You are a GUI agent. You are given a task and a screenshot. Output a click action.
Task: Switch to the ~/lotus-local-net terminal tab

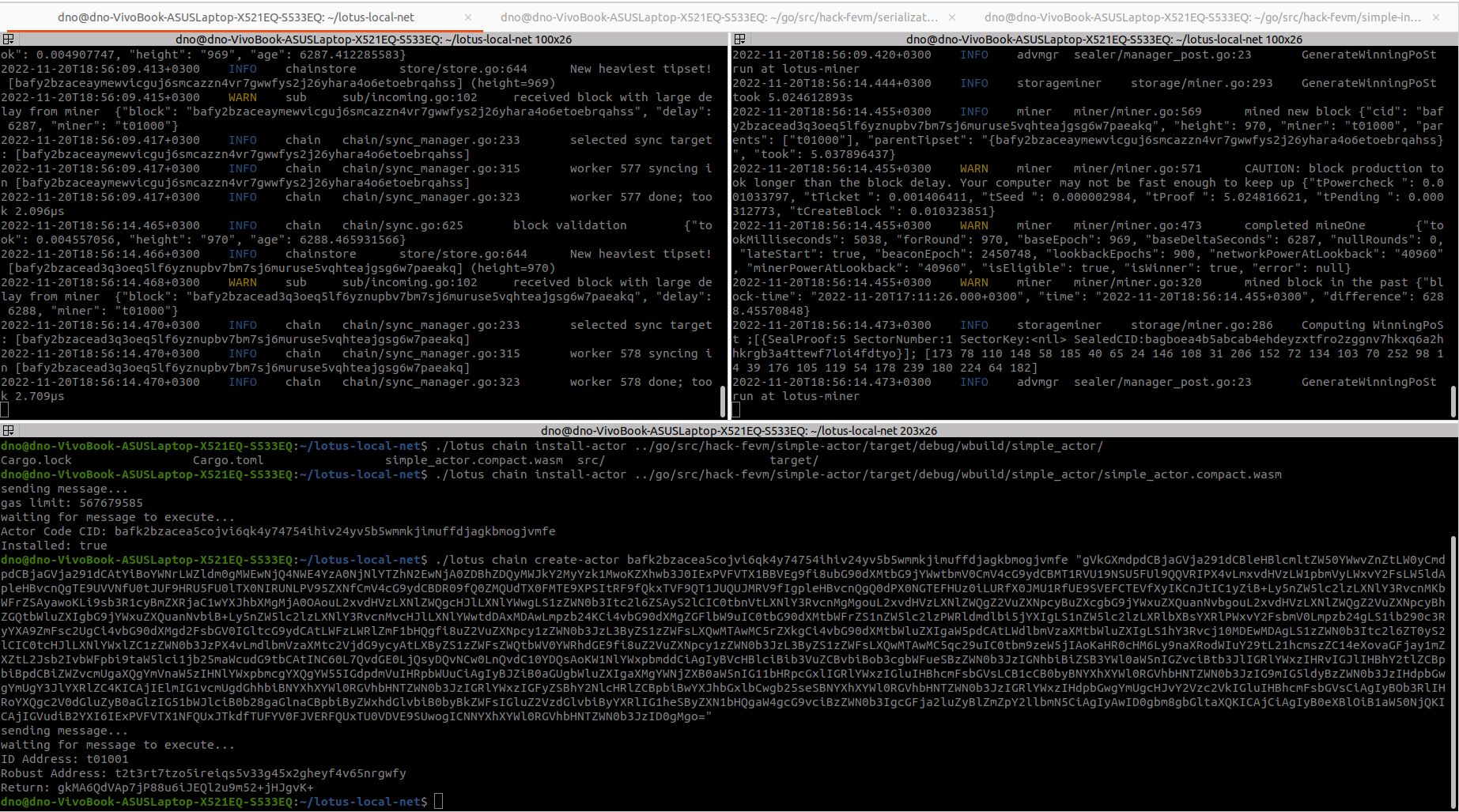tap(236, 17)
